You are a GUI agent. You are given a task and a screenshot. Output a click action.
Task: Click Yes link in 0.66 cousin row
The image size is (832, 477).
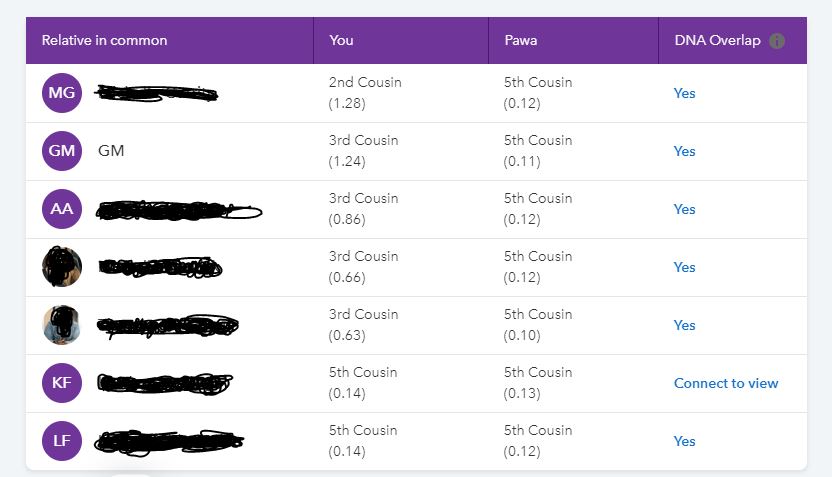point(684,267)
